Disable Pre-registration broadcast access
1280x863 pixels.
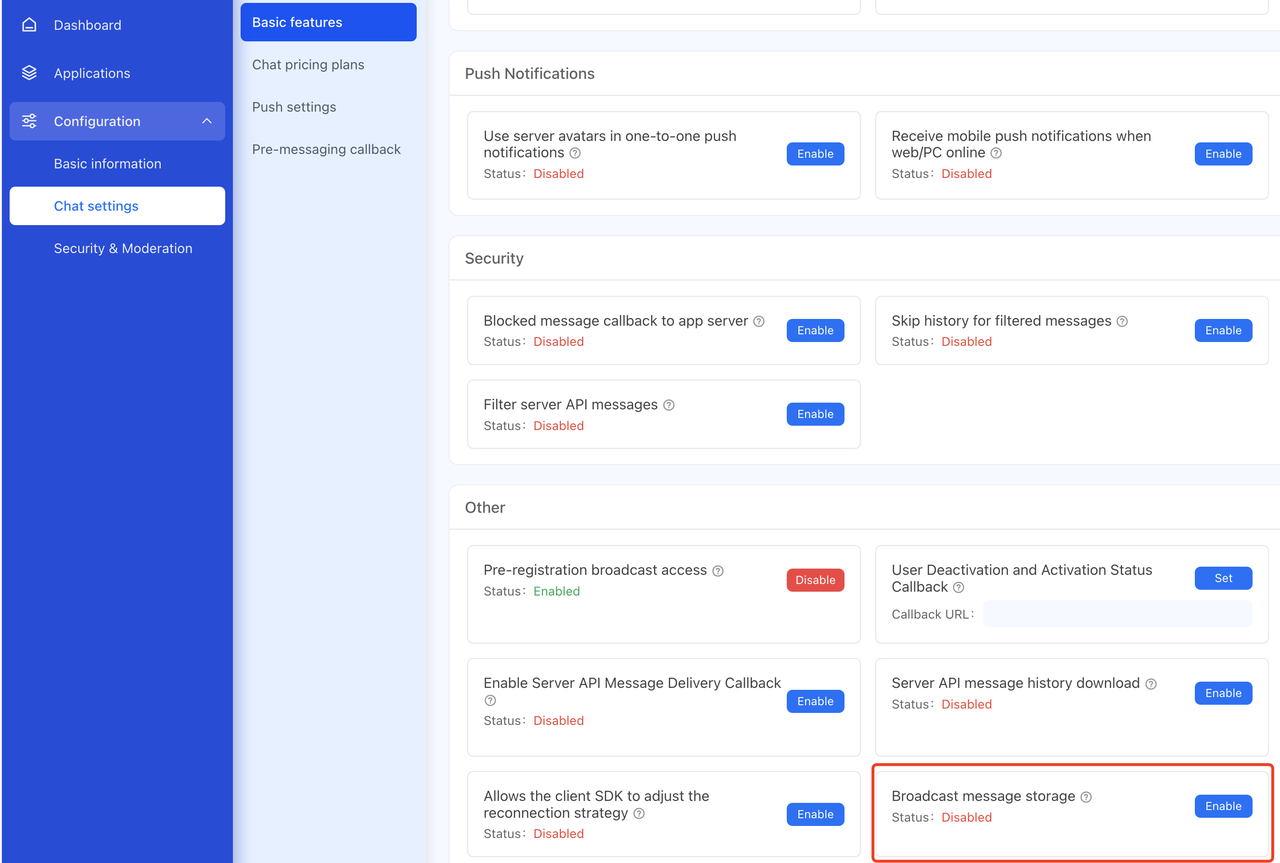(x=816, y=580)
